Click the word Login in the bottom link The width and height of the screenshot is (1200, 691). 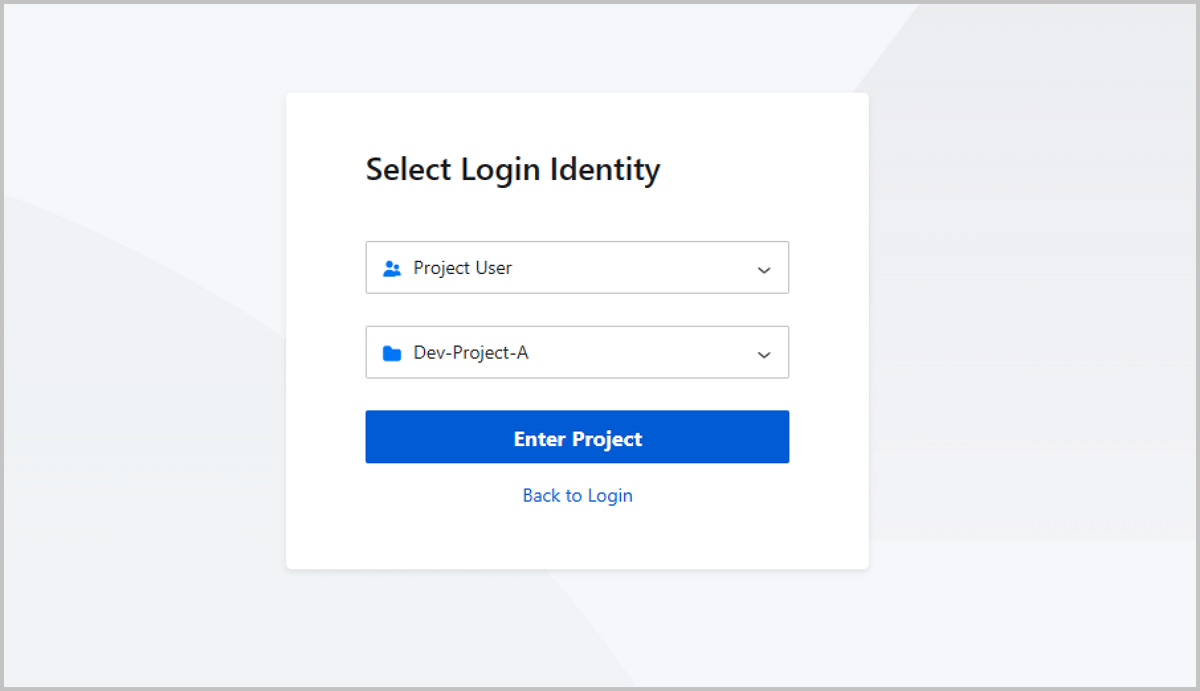click(x=610, y=496)
